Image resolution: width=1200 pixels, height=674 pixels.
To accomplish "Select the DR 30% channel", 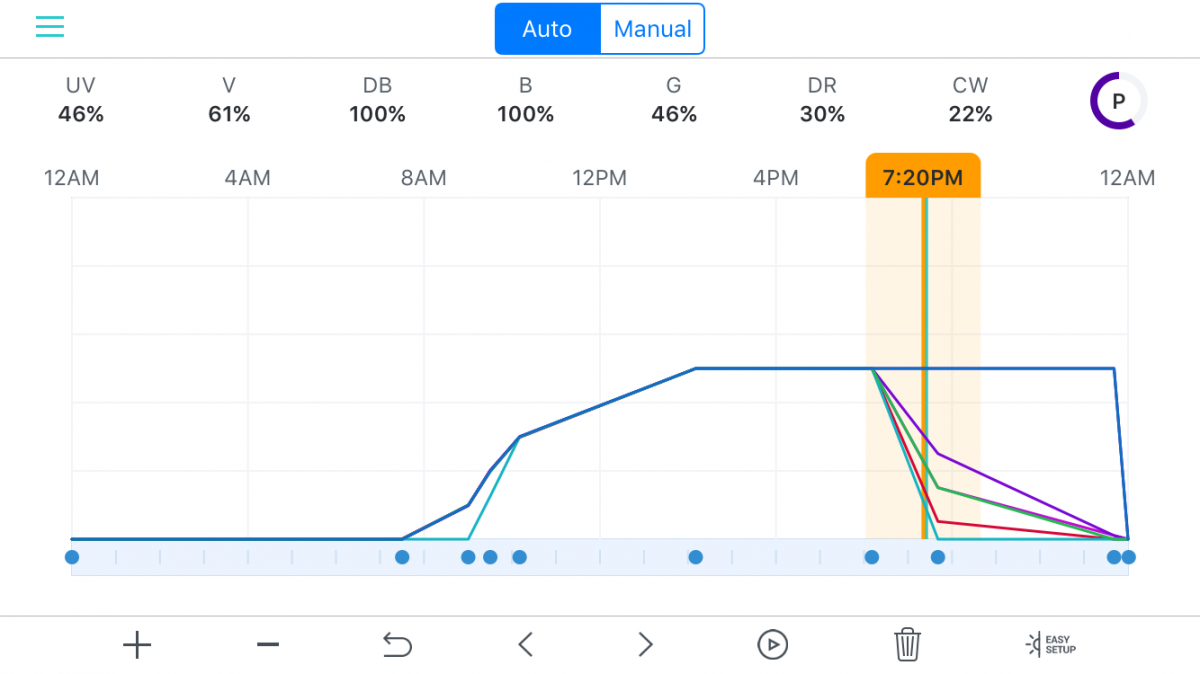I will click(x=822, y=100).
